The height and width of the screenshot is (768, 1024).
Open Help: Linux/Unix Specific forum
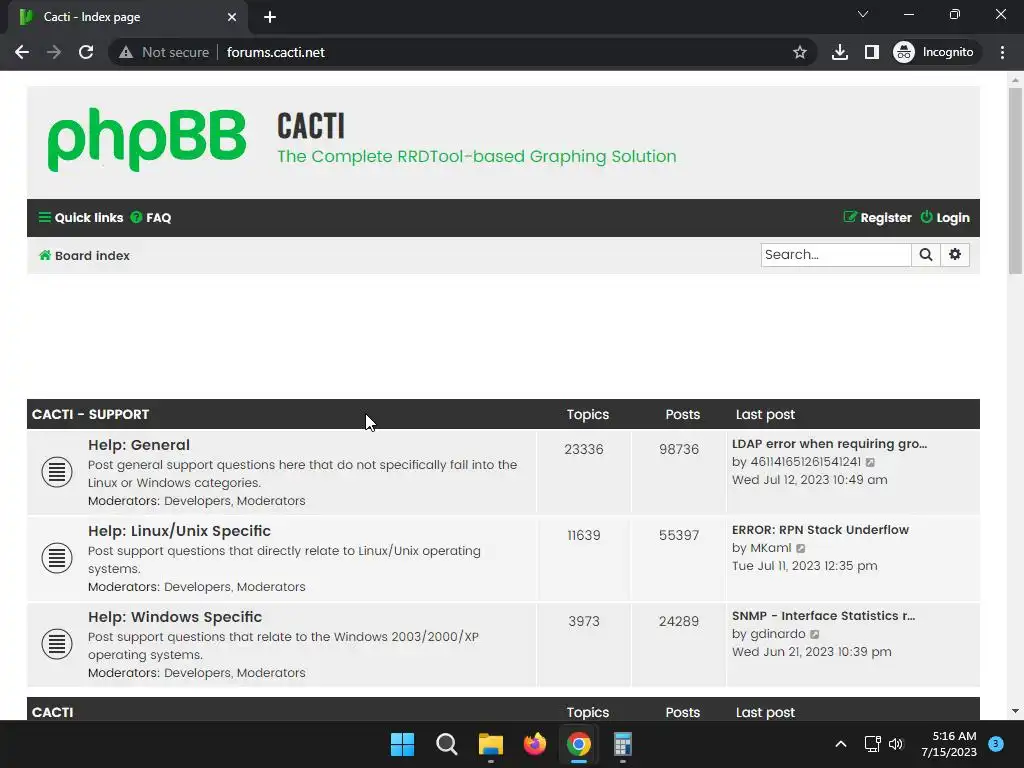180,531
